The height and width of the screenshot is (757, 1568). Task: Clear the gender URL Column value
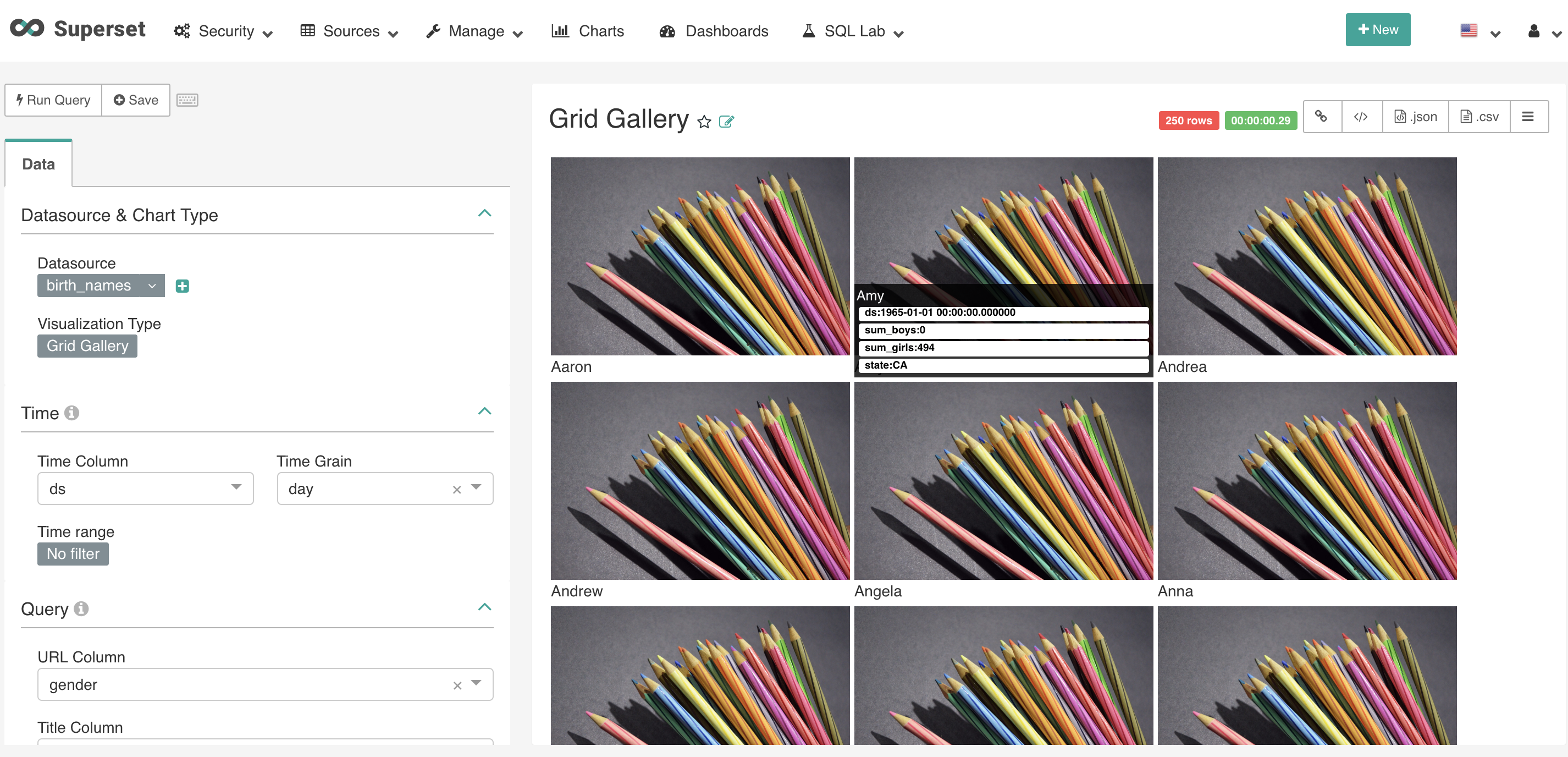[x=456, y=685]
